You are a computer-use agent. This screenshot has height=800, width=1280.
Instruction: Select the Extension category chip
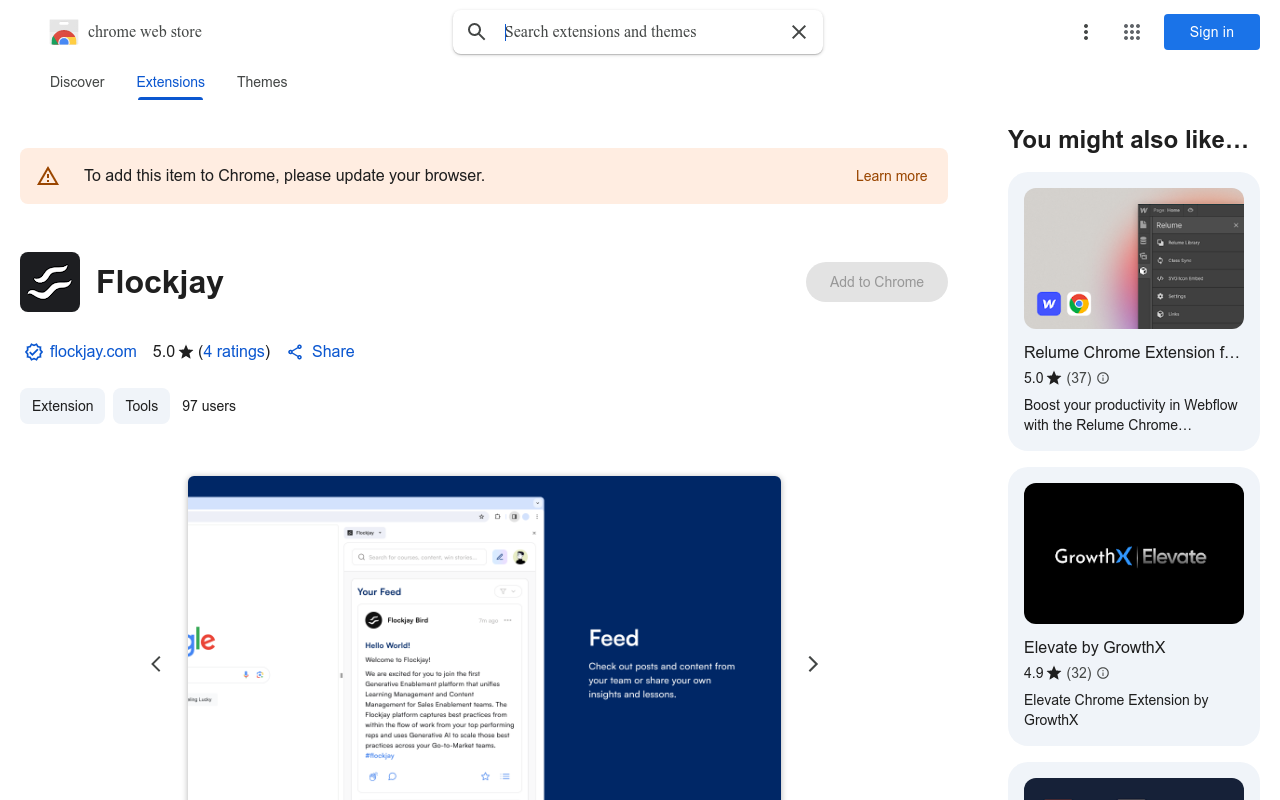(x=62, y=406)
